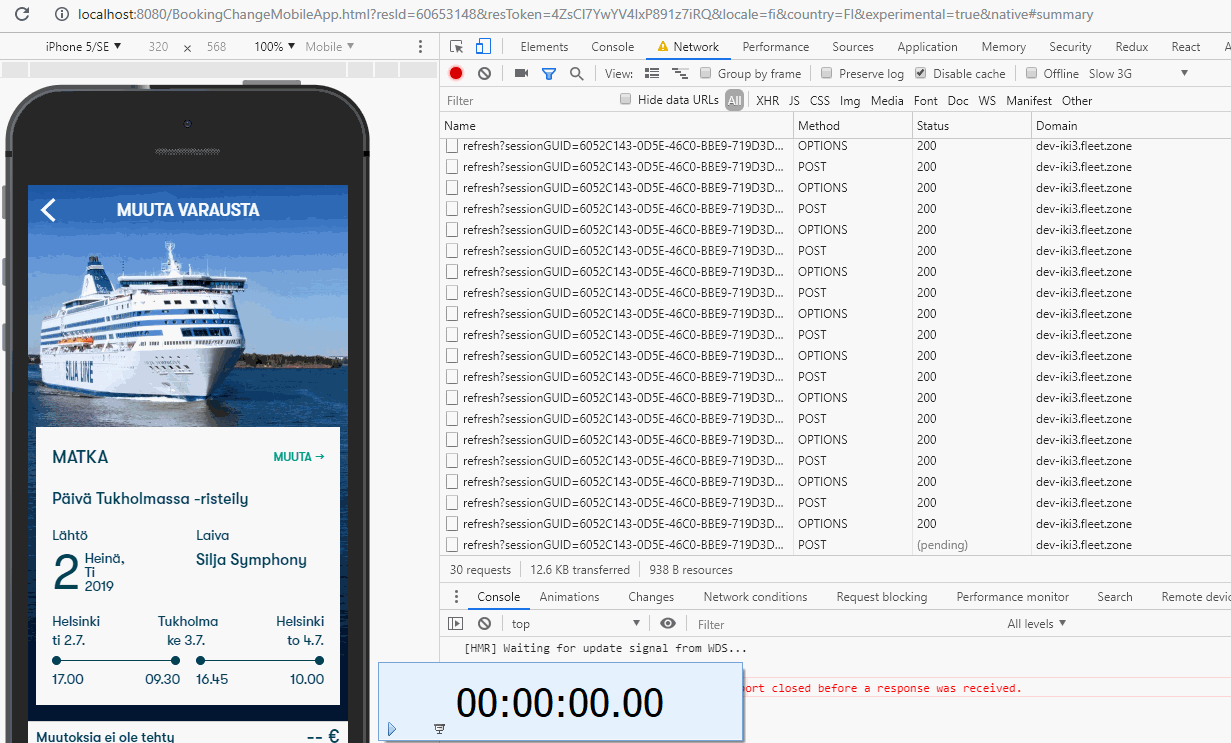
Task: Select the All request type filter
Action: [x=735, y=100]
